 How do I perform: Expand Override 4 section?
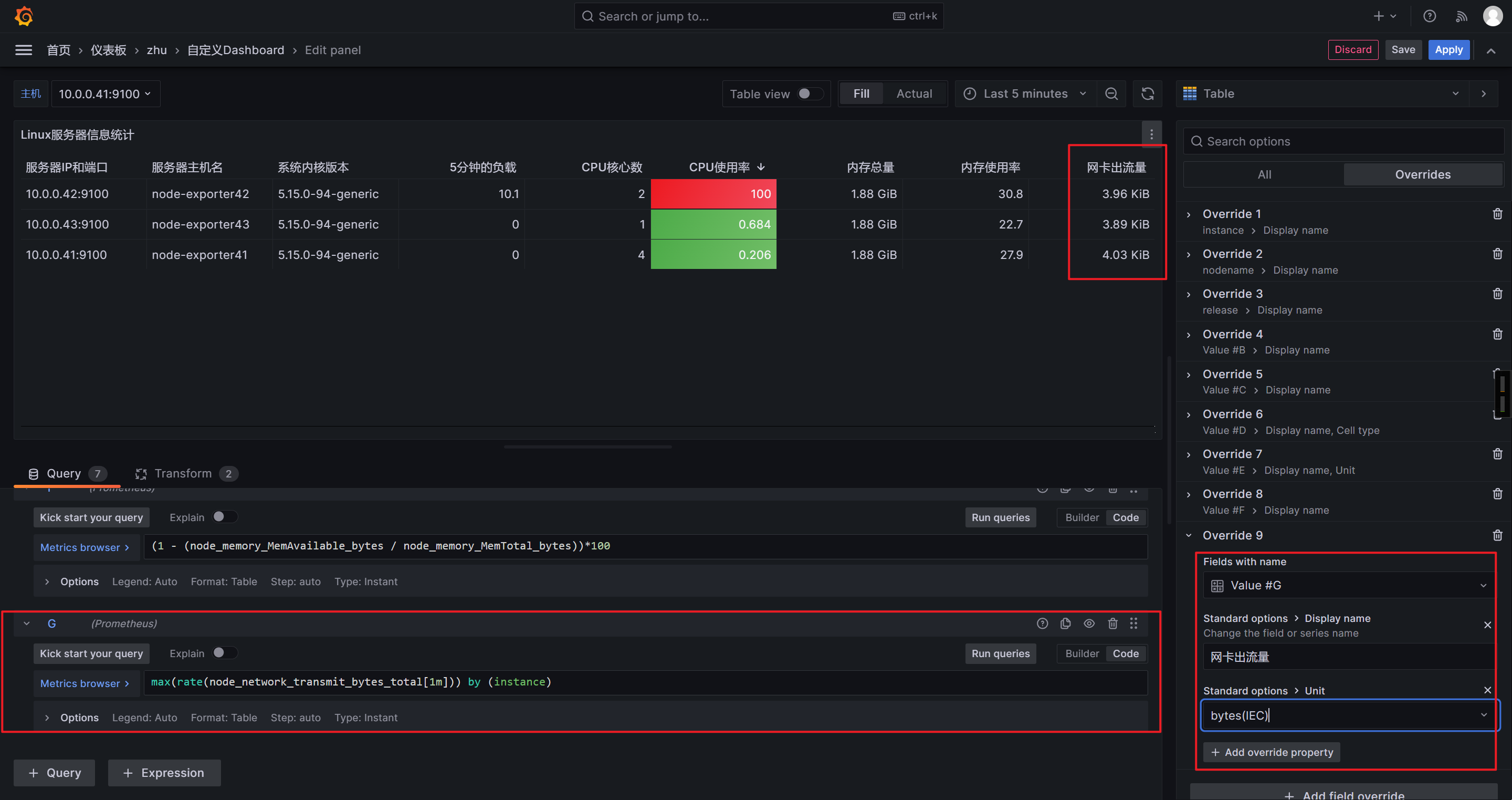coord(1189,335)
